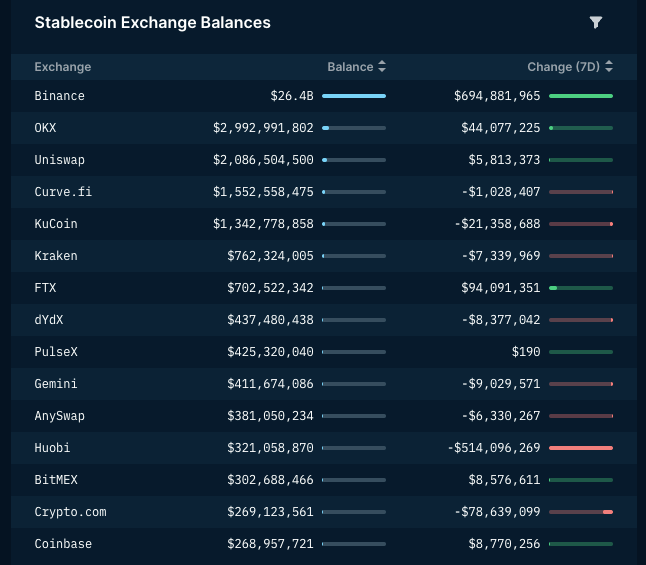Select the Coinbase exchange name
646x565 pixels.
click(x=62, y=544)
